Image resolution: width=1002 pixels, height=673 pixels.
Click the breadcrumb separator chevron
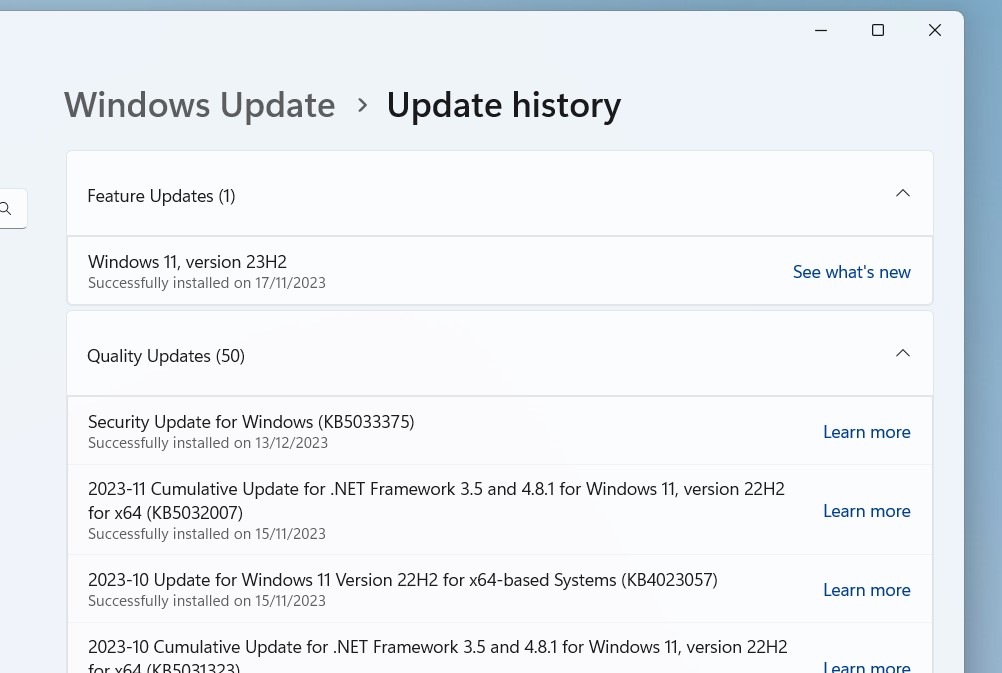362,105
